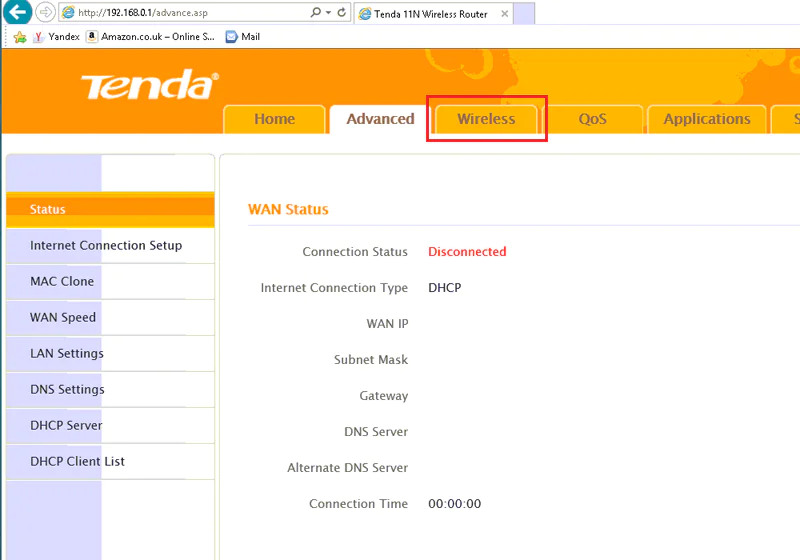Expand the address bar search dropdown arrow

tap(327, 13)
